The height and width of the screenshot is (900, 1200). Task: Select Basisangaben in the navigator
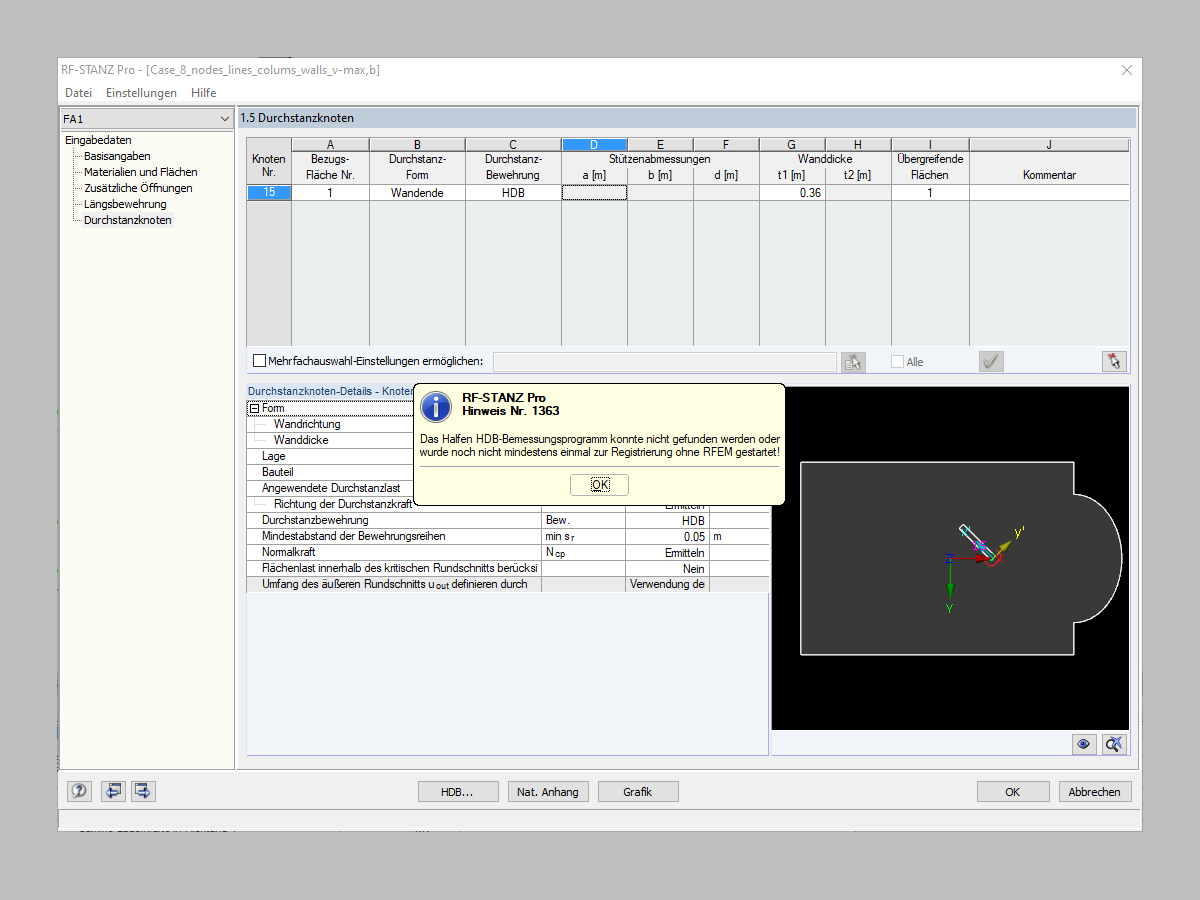[x=117, y=156]
